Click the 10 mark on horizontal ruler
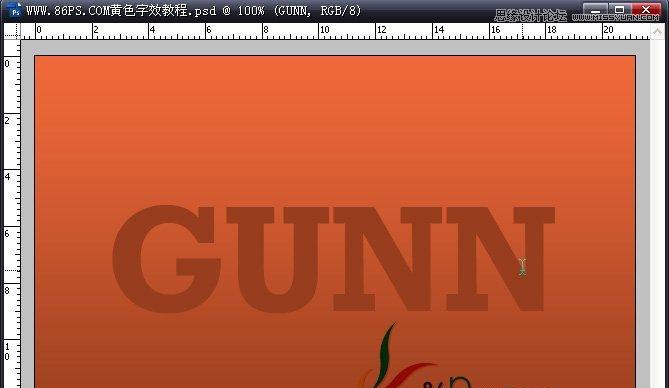669x388 pixels. click(x=324, y=30)
